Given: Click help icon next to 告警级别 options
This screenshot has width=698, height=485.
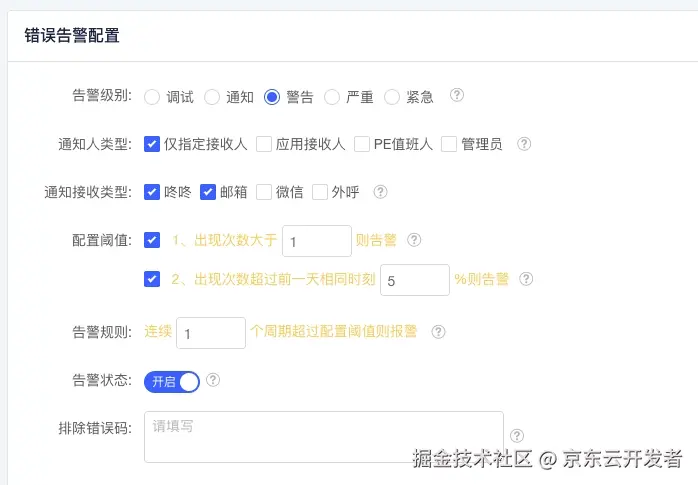Looking at the screenshot, I should pyautogui.click(x=457, y=96).
